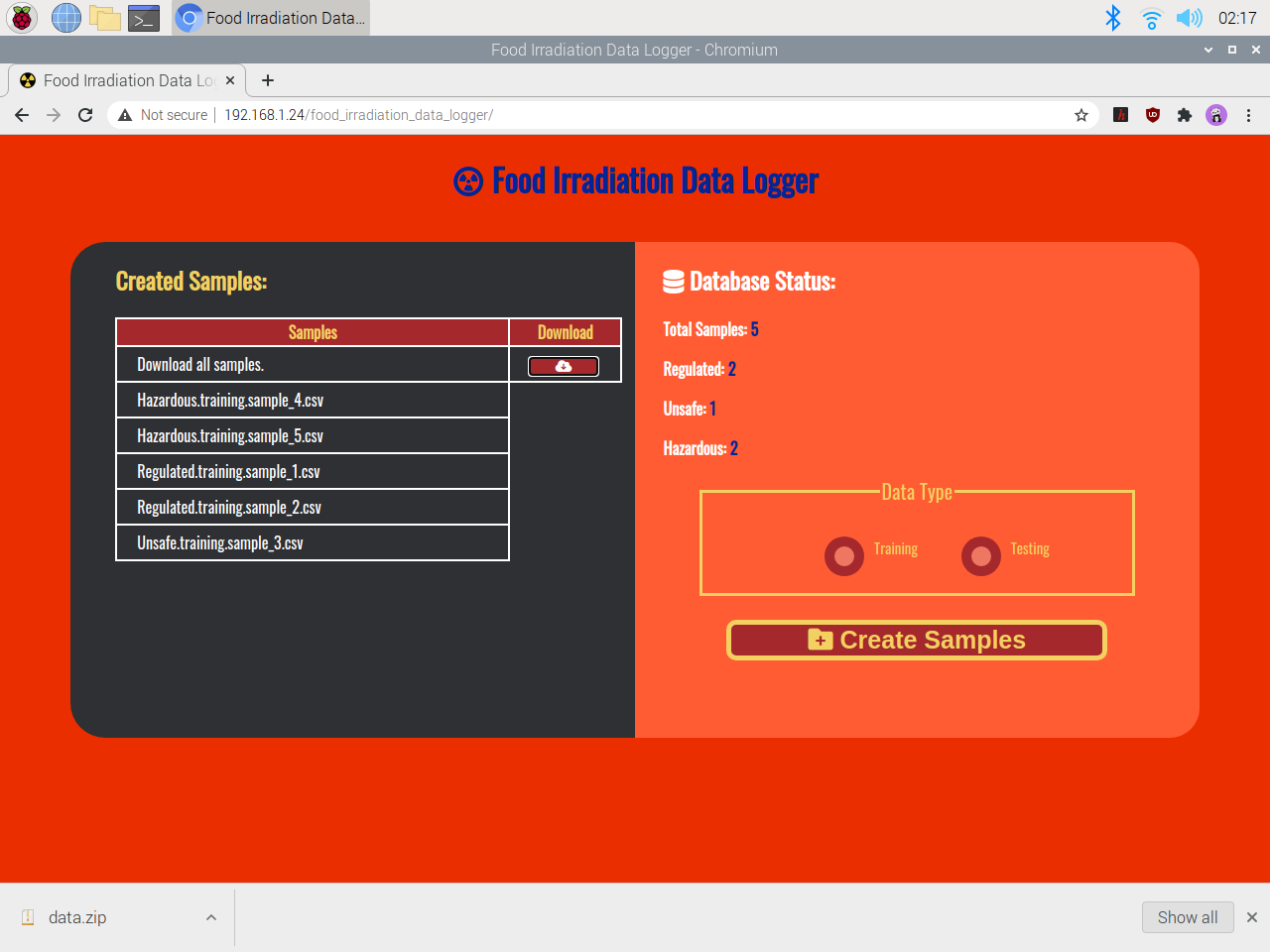This screenshot has height=952, width=1270.
Task: Open the Raspberry Pi applications menu
Action: coord(20,17)
